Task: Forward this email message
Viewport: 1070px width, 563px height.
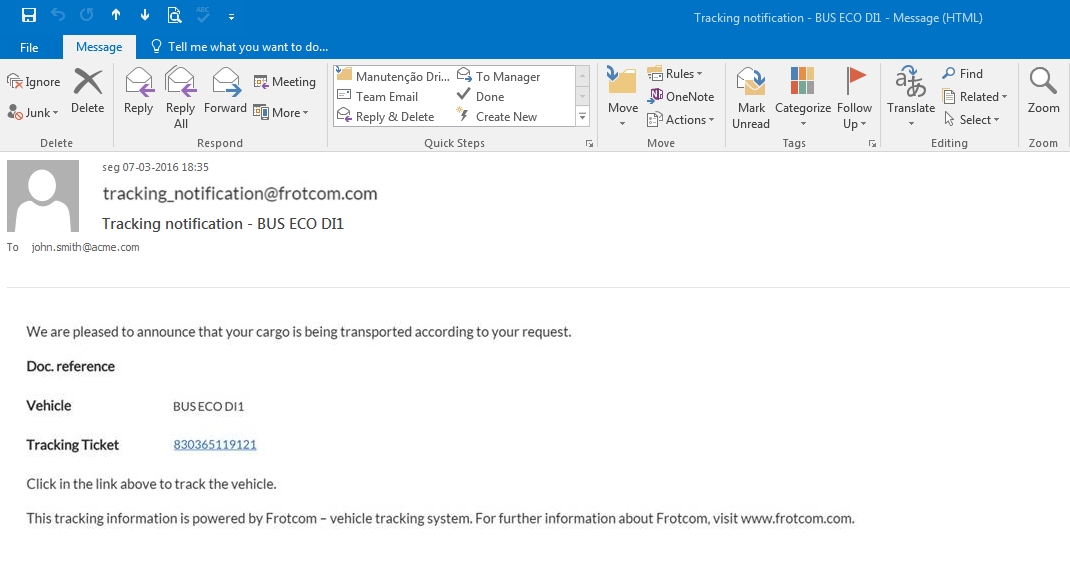Action: 225,91
